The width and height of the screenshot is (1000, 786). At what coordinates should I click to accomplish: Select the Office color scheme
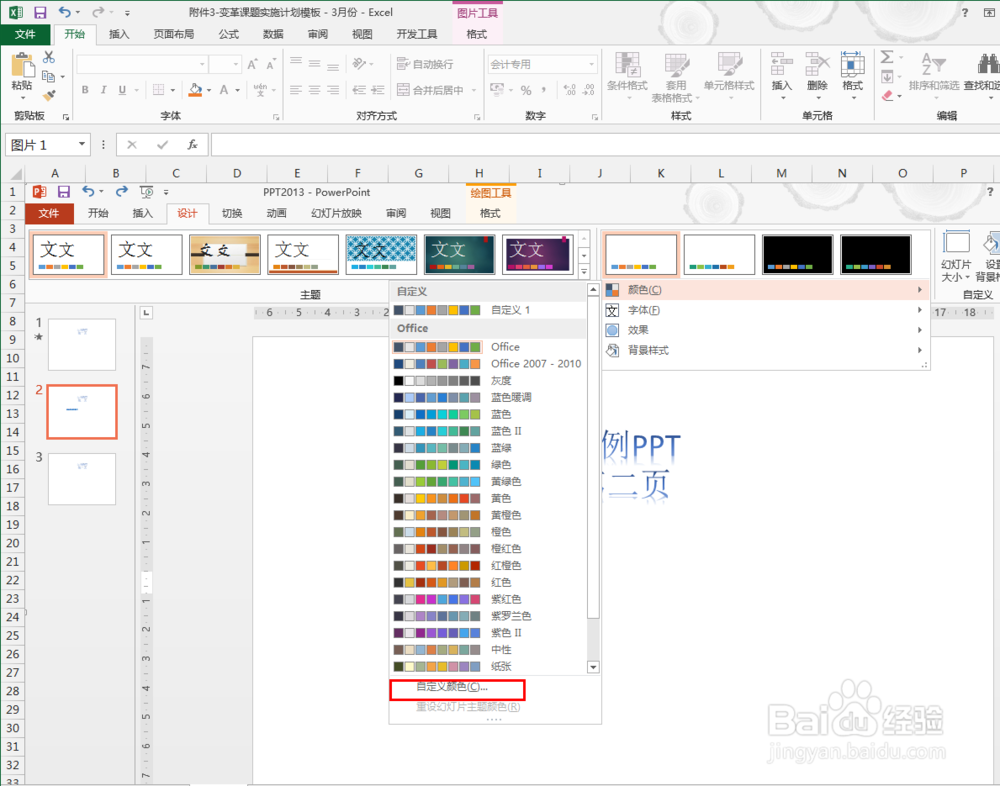click(487, 346)
